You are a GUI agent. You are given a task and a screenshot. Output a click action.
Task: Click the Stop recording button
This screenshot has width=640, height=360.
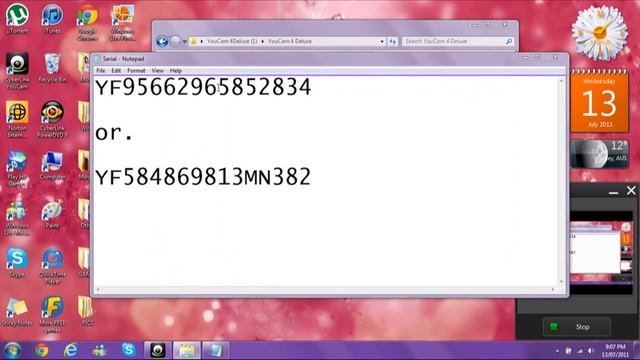click(x=577, y=327)
